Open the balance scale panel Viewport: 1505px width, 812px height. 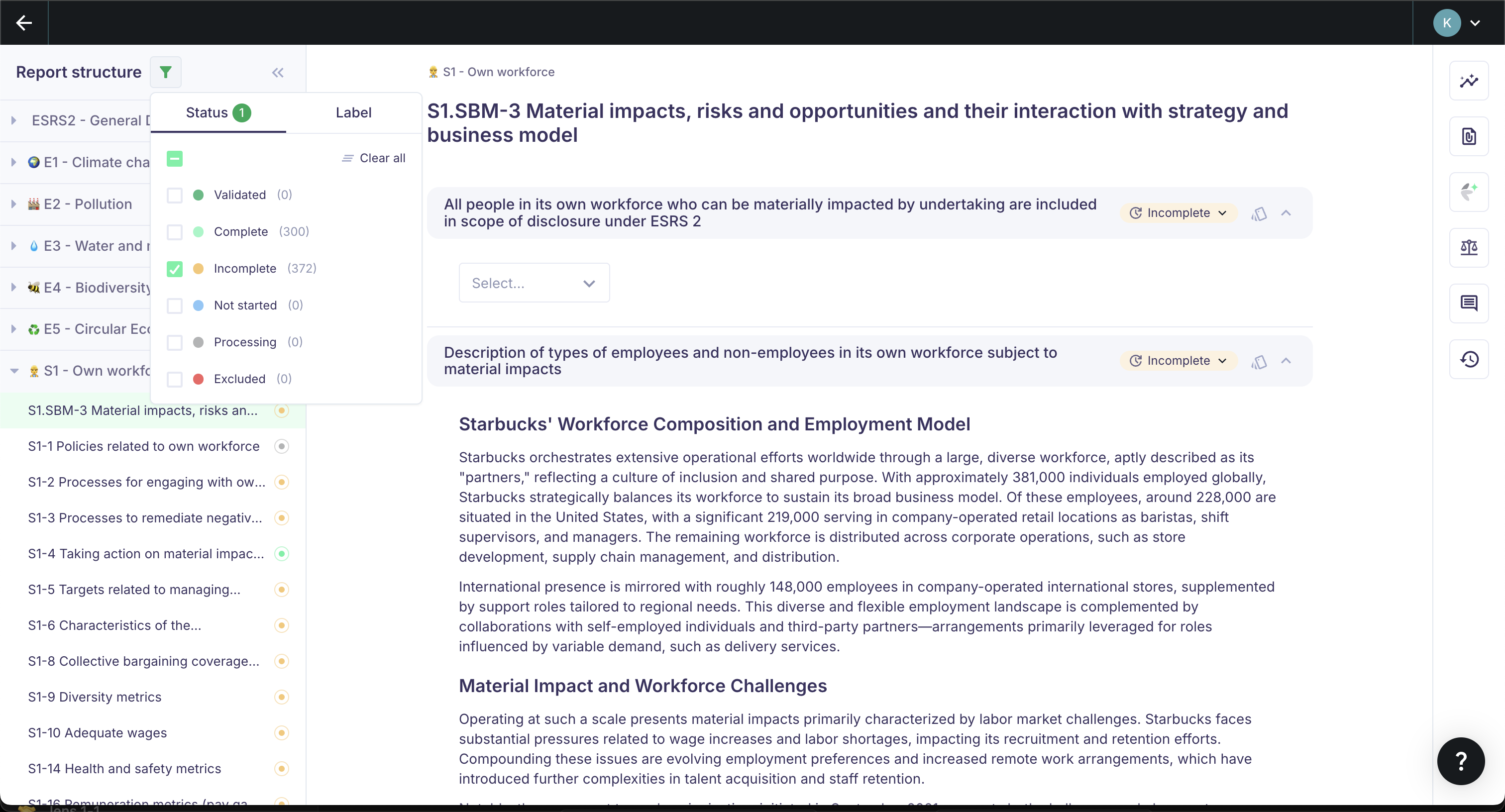[x=1468, y=248]
